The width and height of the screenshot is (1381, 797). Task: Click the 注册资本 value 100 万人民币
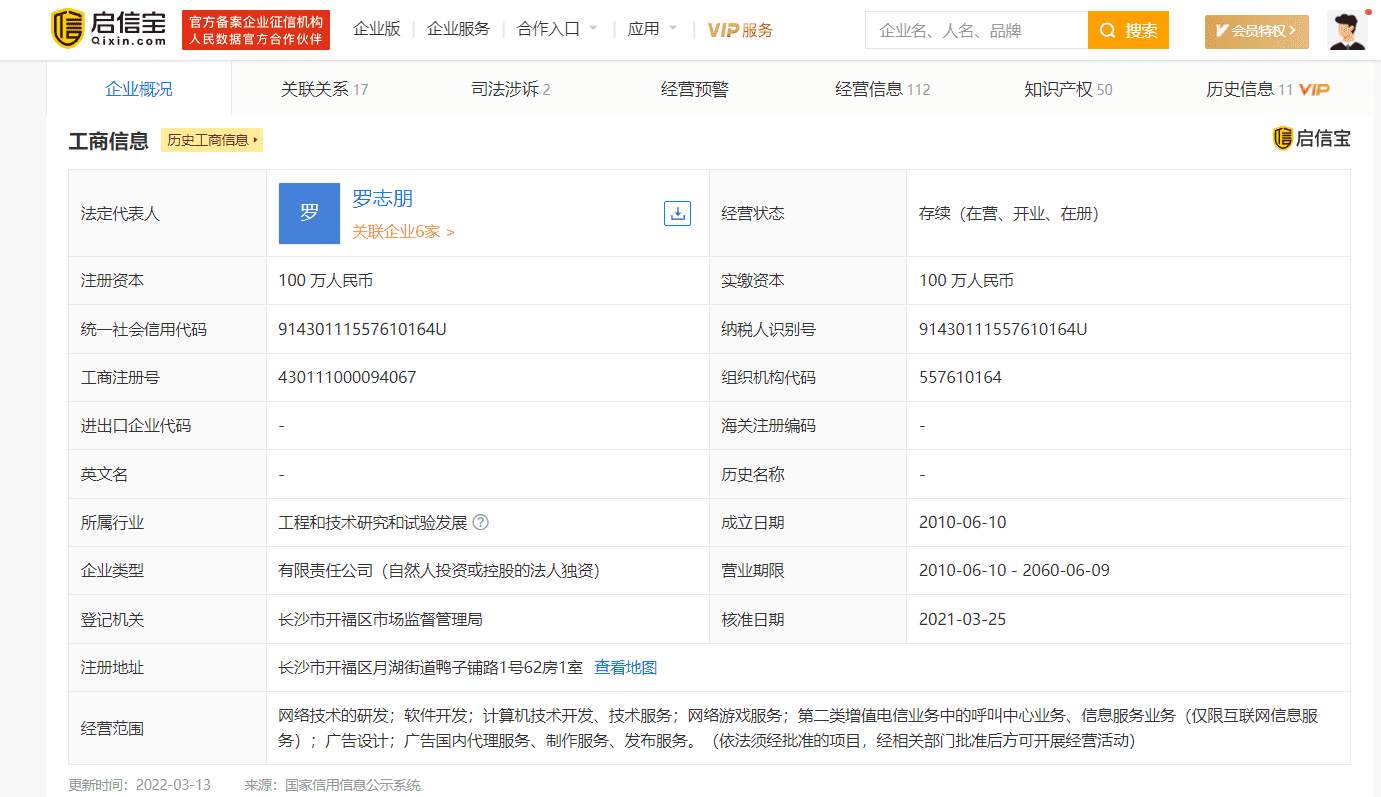[325, 281]
